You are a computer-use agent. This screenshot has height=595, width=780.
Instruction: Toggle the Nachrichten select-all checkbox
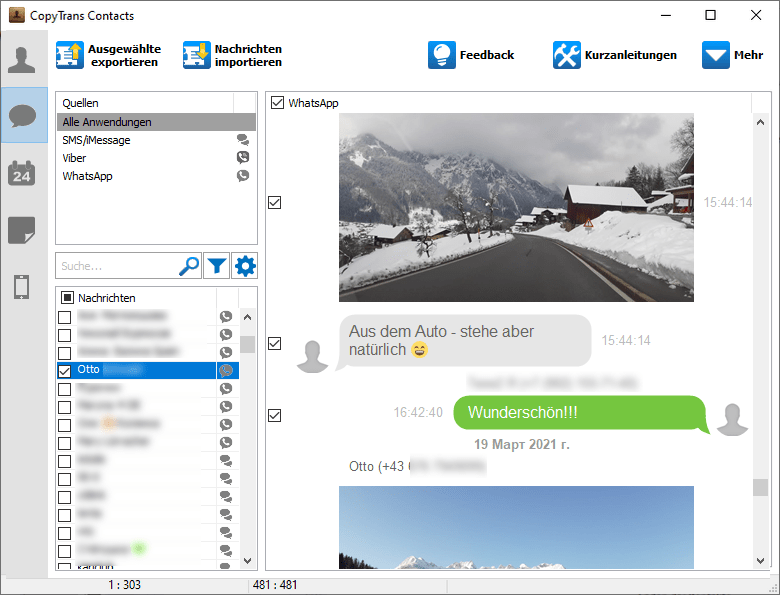[x=67, y=298]
